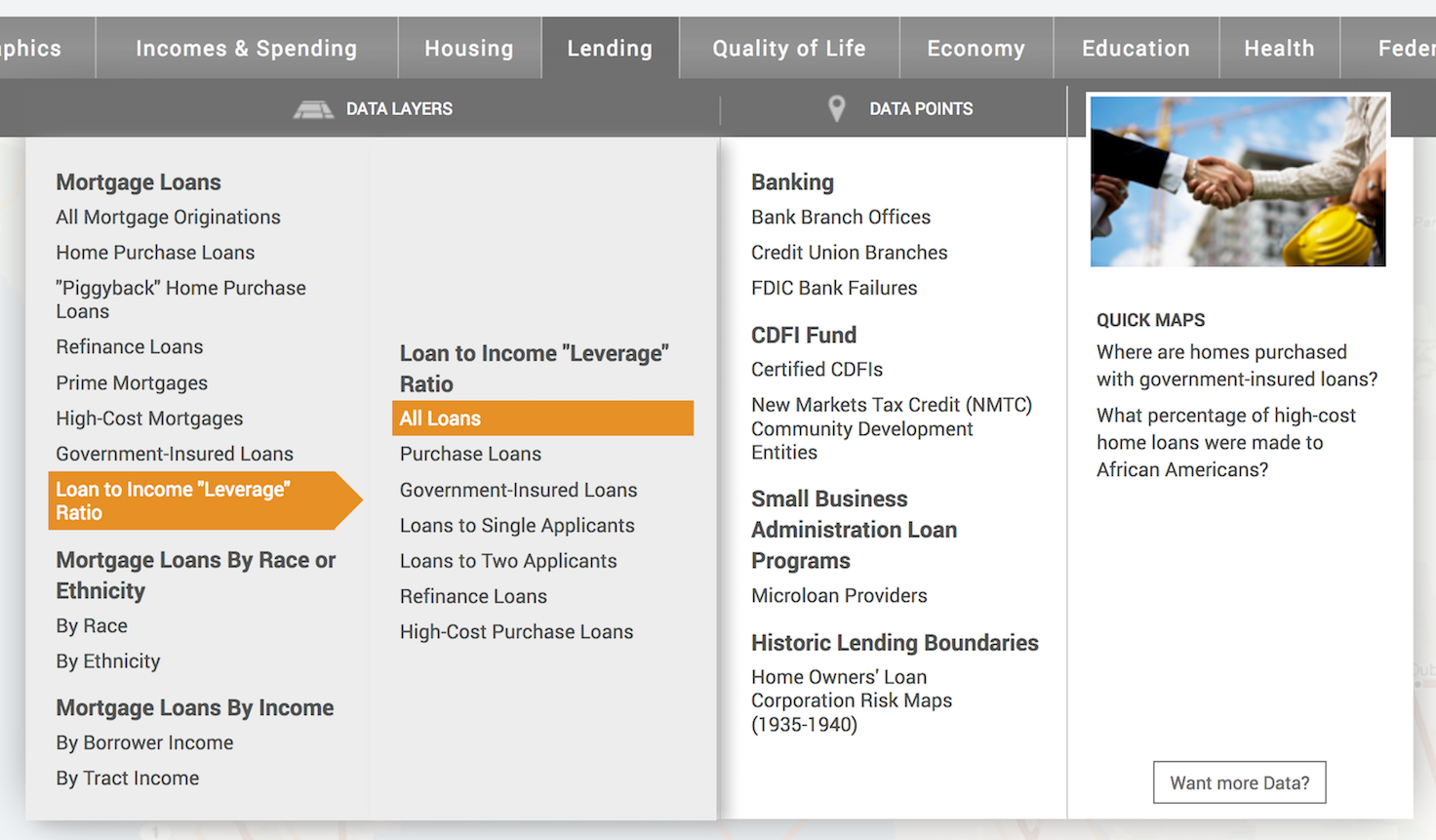This screenshot has width=1436, height=840.
Task: Select By Borrower Income layer
Action: (144, 741)
